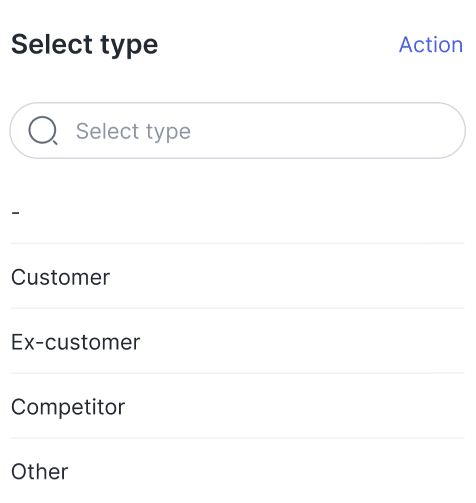Image resolution: width=476 pixels, height=503 pixels.
Task: Select Competitor as the type
Action: (238, 406)
